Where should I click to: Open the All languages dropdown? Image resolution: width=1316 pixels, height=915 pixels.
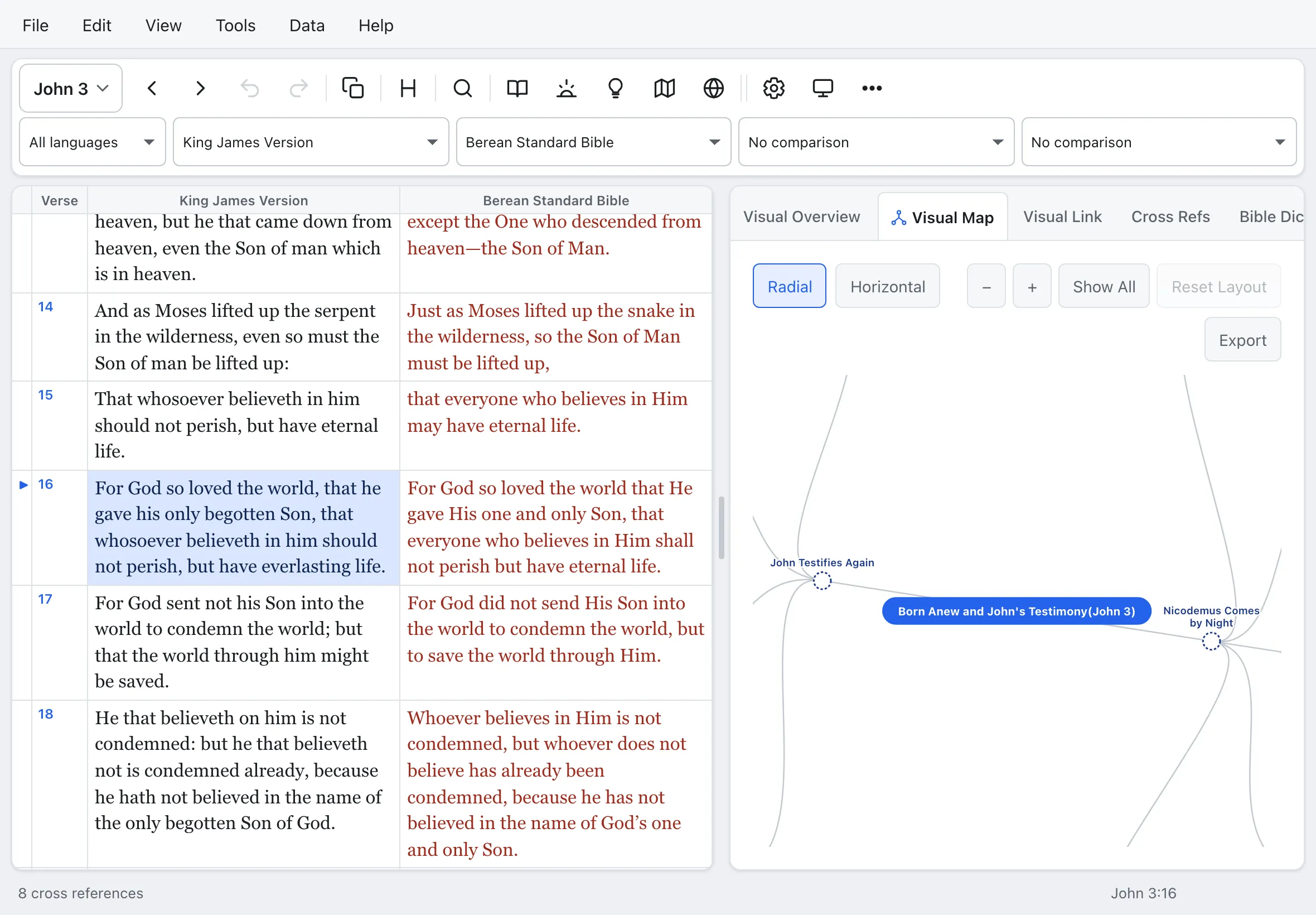(x=92, y=142)
